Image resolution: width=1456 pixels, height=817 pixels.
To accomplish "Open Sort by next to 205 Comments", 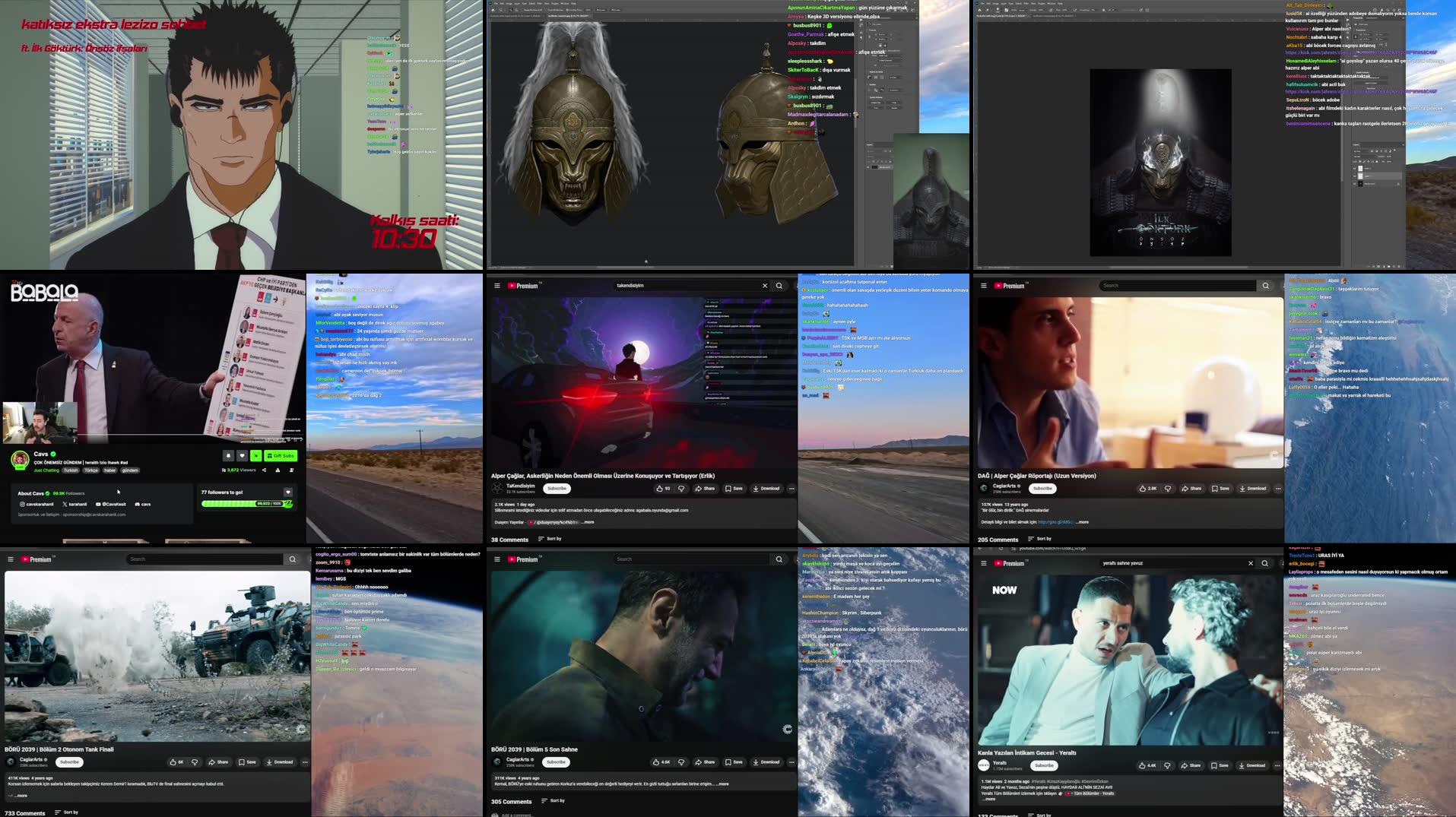I will pos(1039,539).
